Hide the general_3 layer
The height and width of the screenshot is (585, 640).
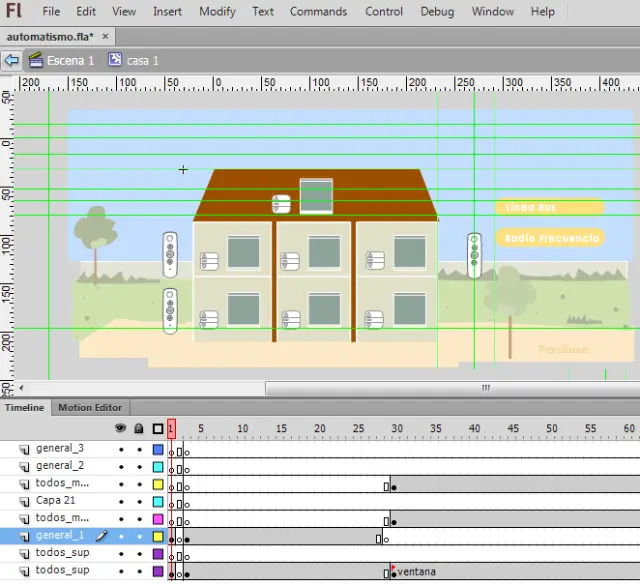click(x=121, y=449)
